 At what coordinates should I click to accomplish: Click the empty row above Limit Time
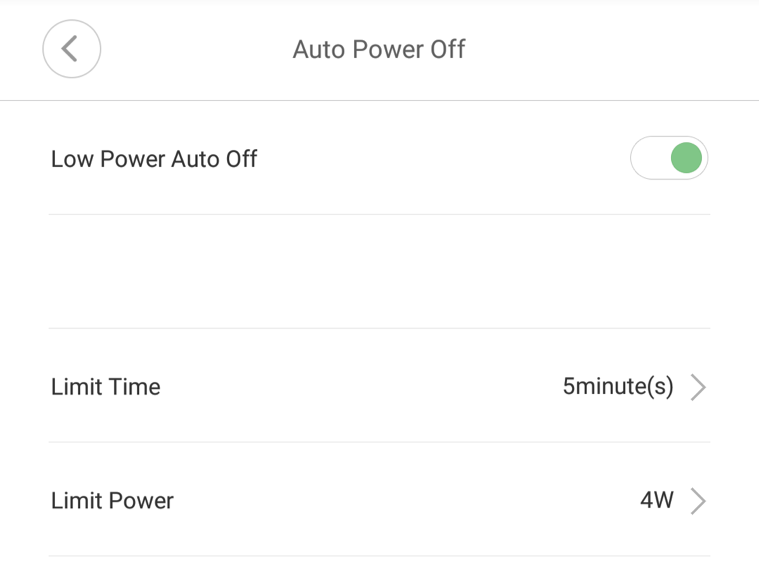[378, 272]
